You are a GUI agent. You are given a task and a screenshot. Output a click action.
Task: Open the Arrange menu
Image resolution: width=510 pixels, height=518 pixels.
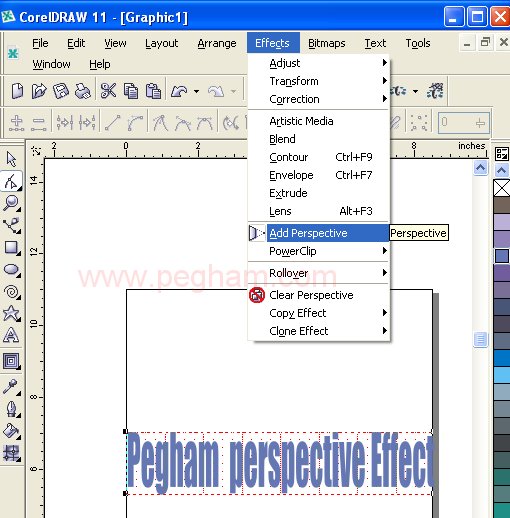pos(217,43)
